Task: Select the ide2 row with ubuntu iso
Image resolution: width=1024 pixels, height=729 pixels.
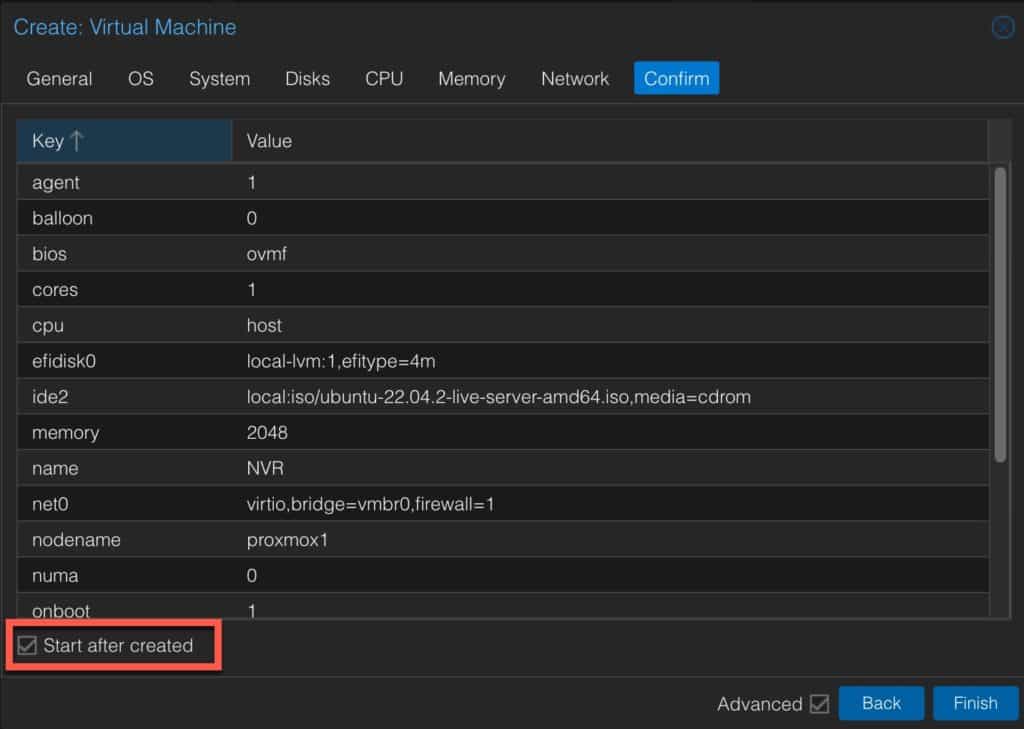Action: point(502,397)
